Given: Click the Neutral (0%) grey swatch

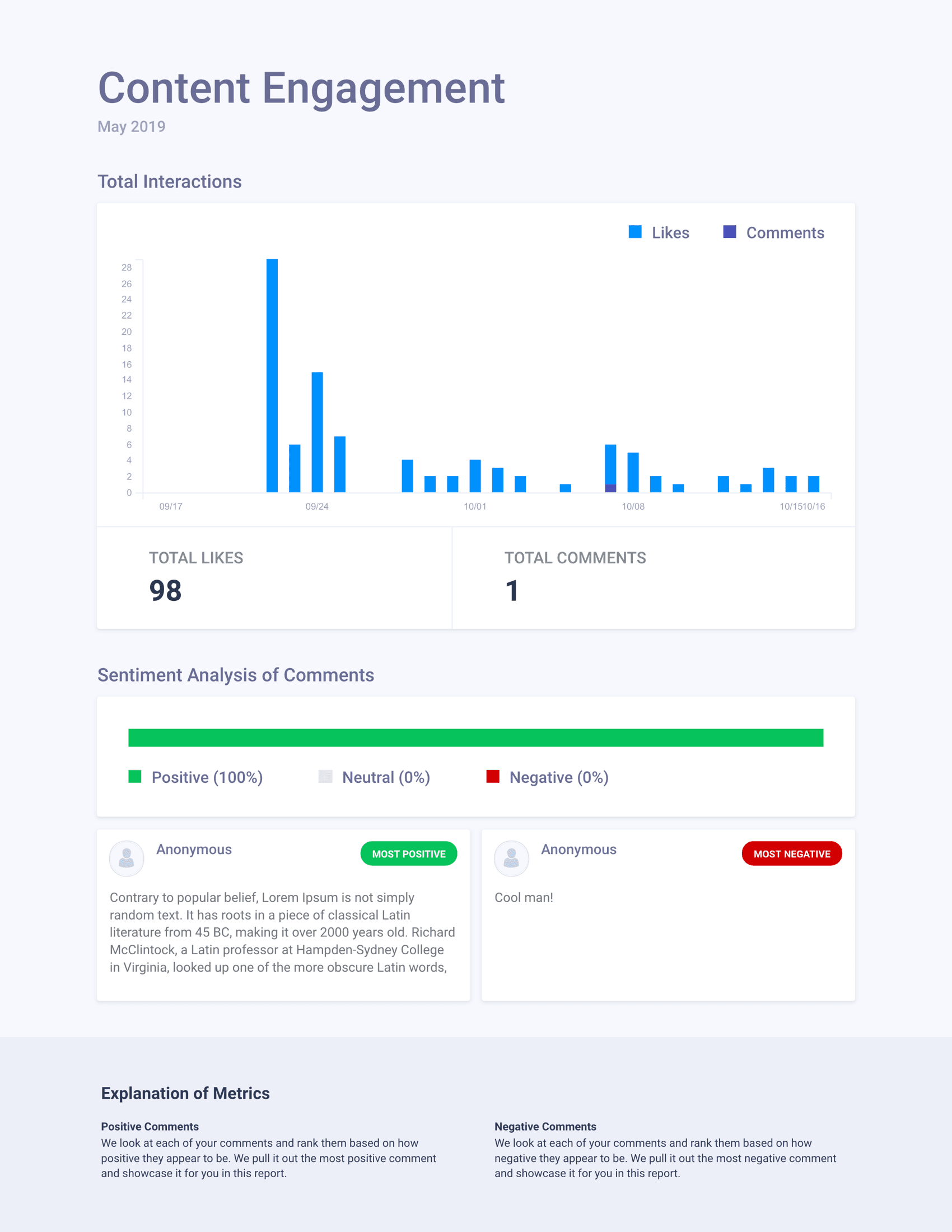Looking at the screenshot, I should 325,776.
